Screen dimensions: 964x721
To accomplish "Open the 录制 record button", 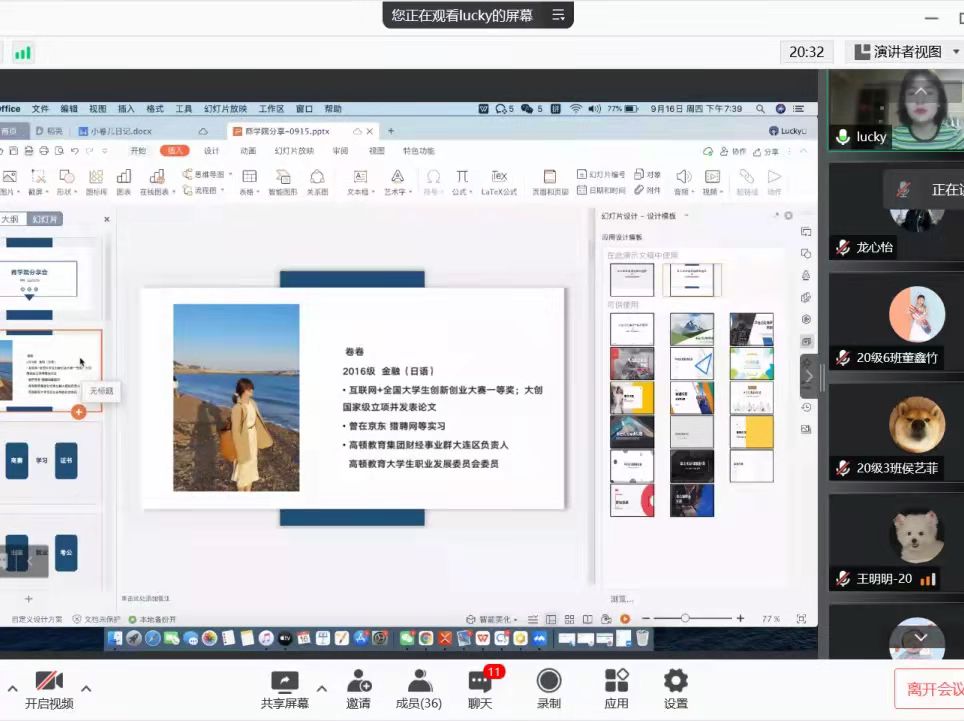I will click(549, 689).
